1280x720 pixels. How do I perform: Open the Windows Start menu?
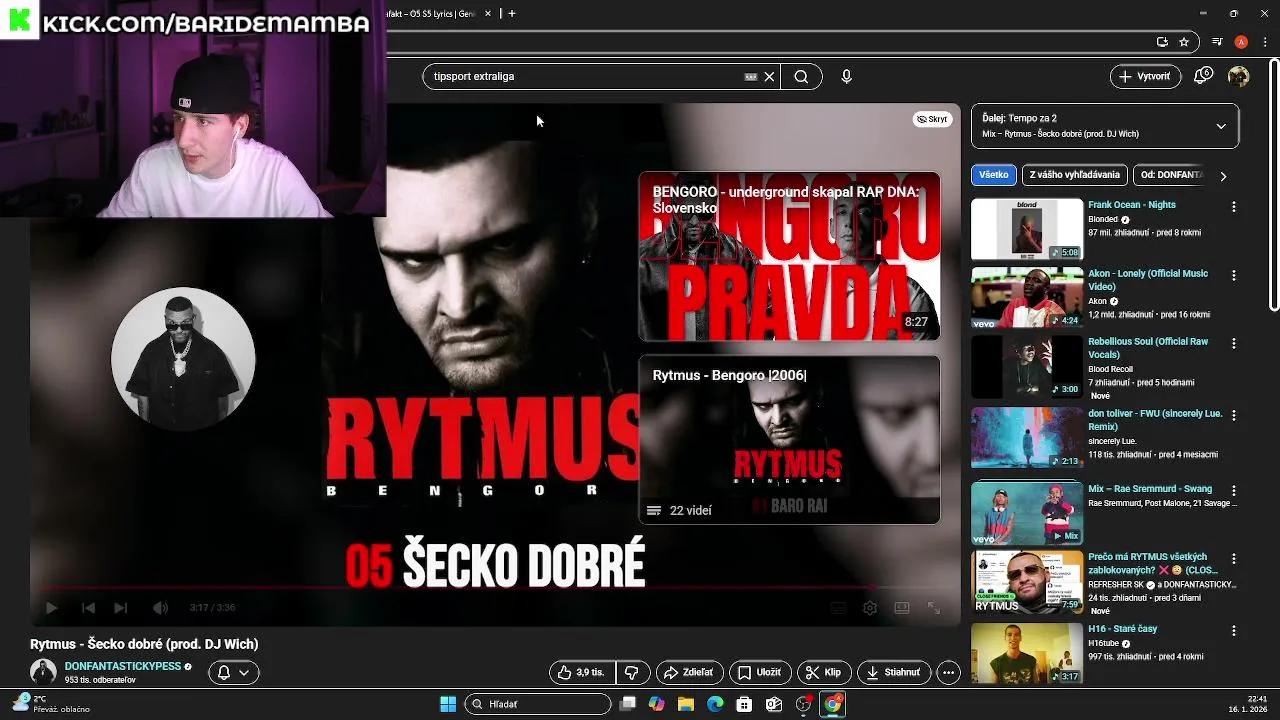click(448, 704)
